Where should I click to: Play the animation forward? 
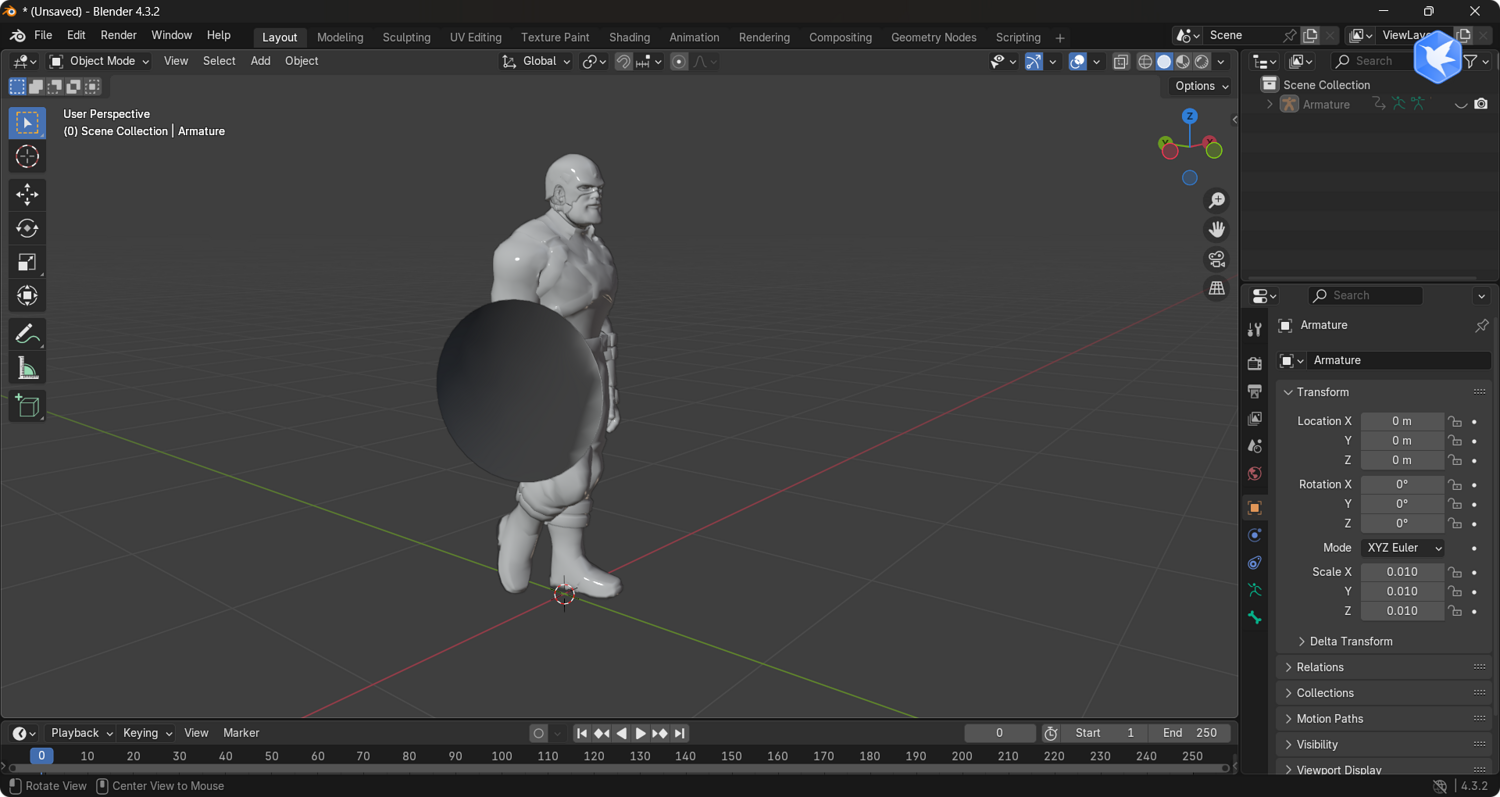coord(640,733)
